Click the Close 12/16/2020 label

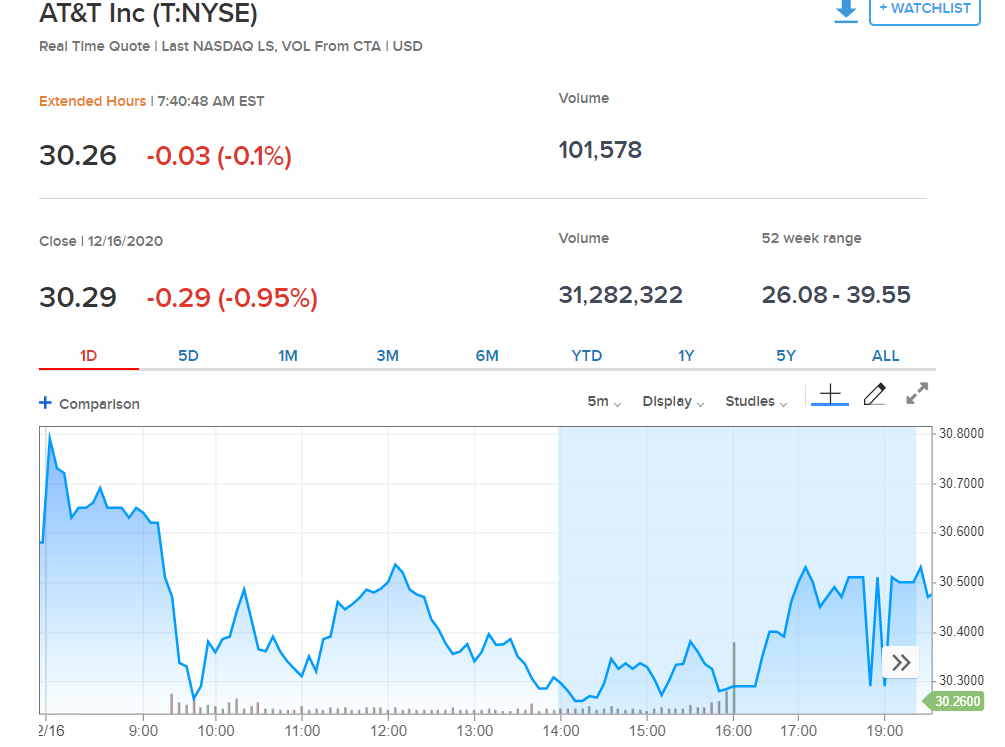101,241
